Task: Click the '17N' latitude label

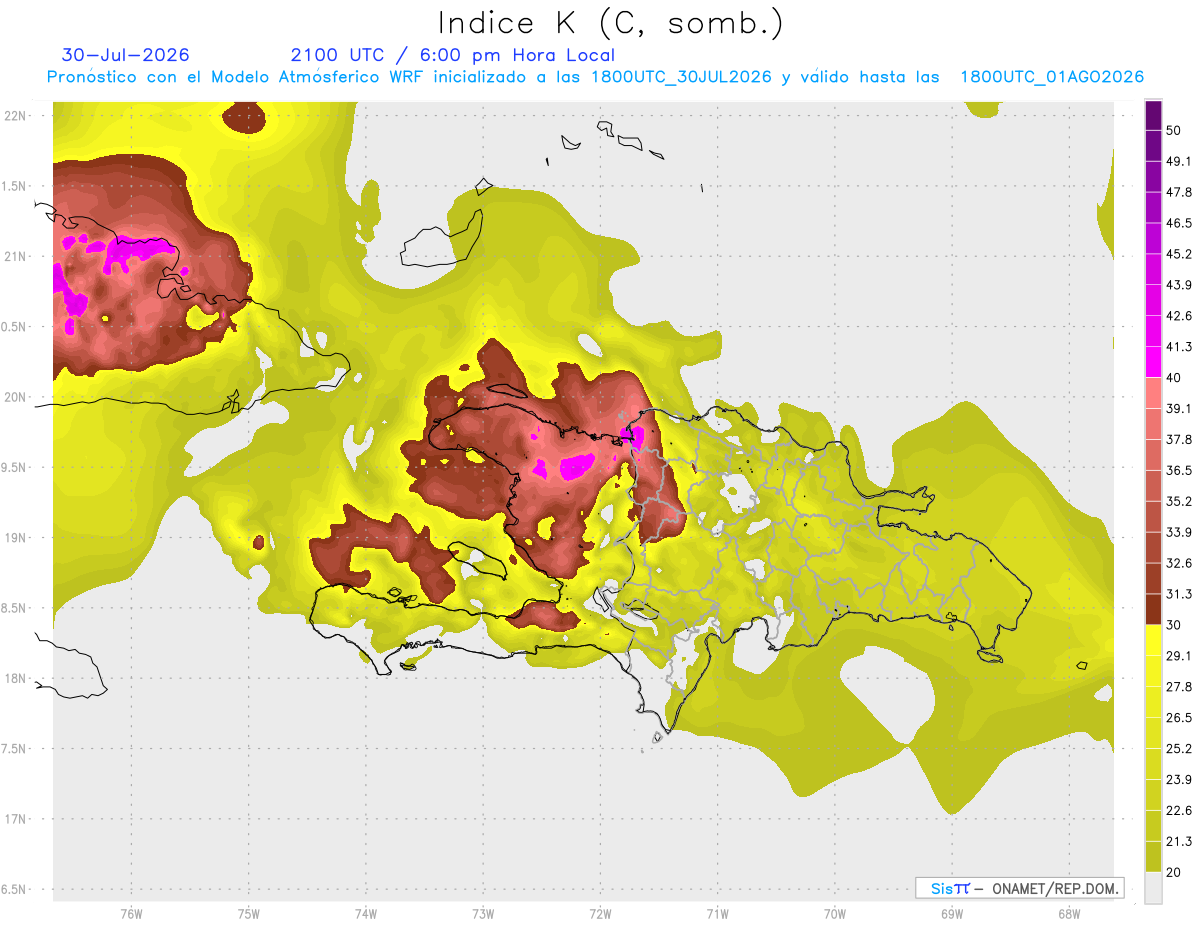Action: pyautogui.click(x=14, y=819)
